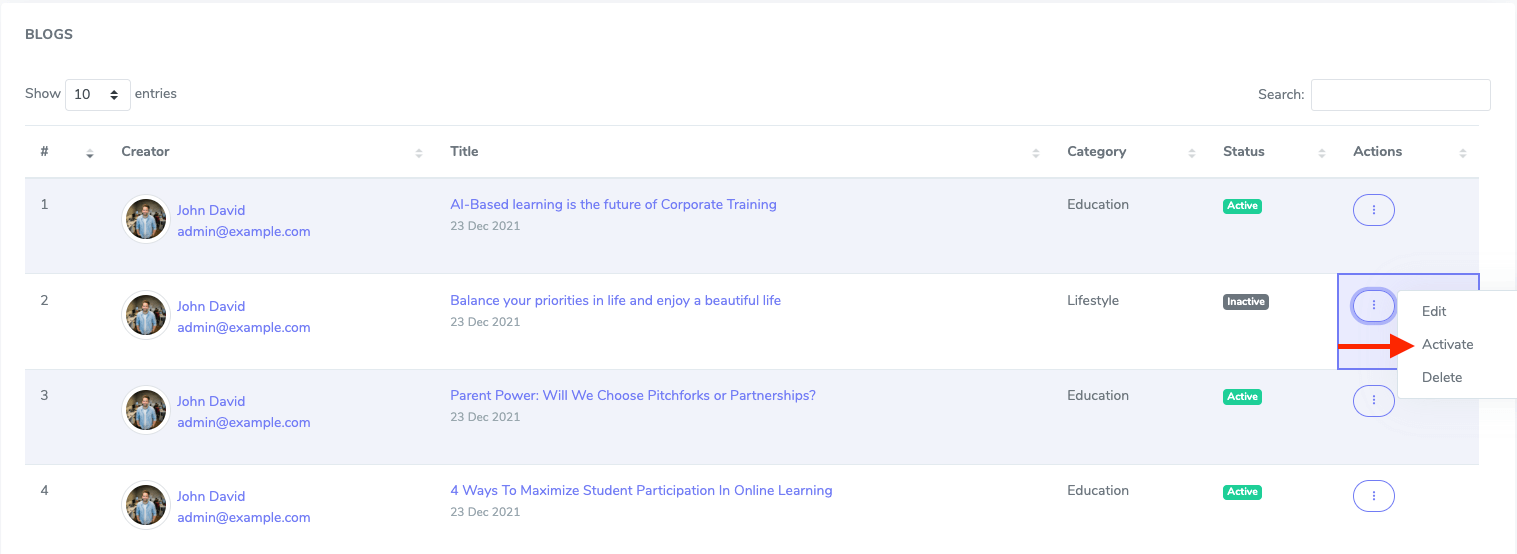The width and height of the screenshot is (1517, 554).
Task: Open '4 Ways To Maximize Student Participation' link
Action: [x=641, y=491]
